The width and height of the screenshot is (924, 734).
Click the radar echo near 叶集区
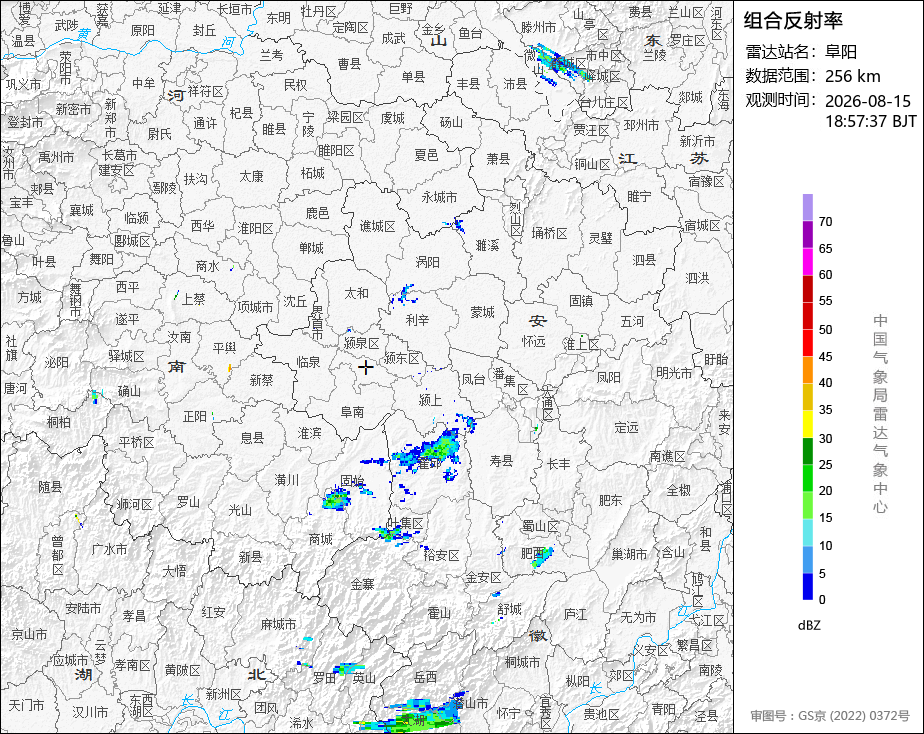392,534
